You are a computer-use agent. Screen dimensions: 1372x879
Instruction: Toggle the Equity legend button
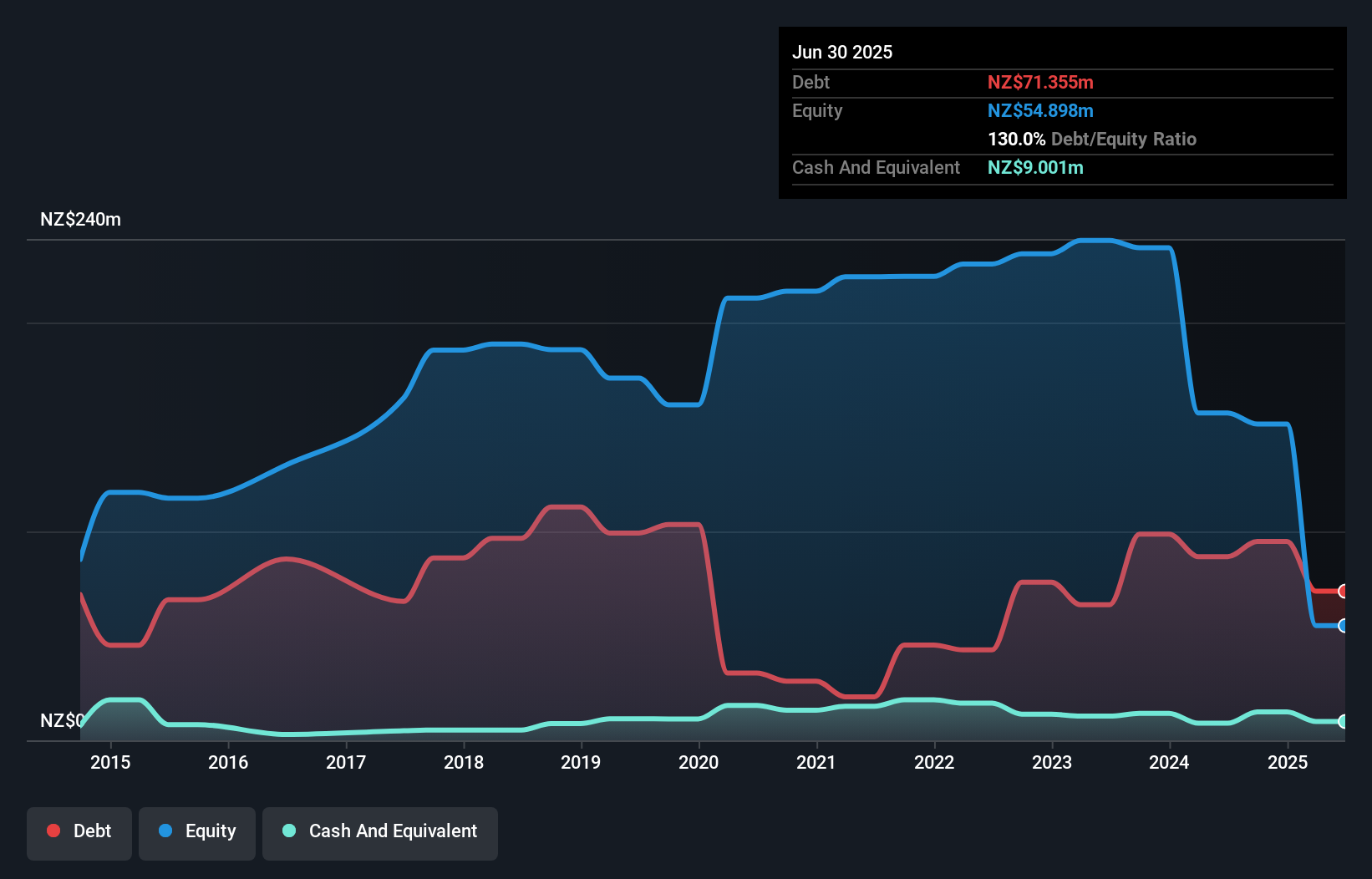[x=197, y=833]
